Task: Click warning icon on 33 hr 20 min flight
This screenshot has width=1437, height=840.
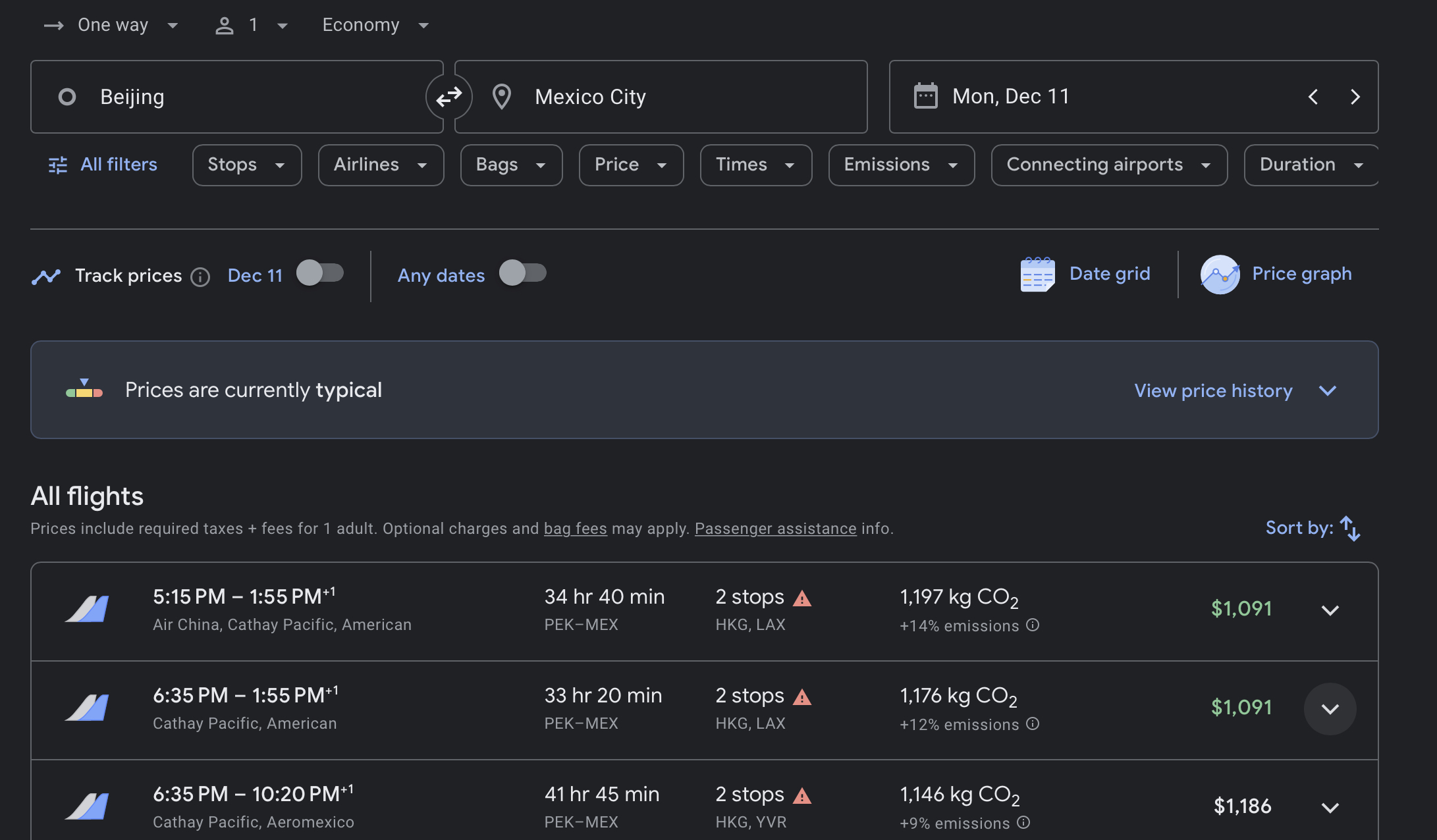Action: [x=802, y=697]
